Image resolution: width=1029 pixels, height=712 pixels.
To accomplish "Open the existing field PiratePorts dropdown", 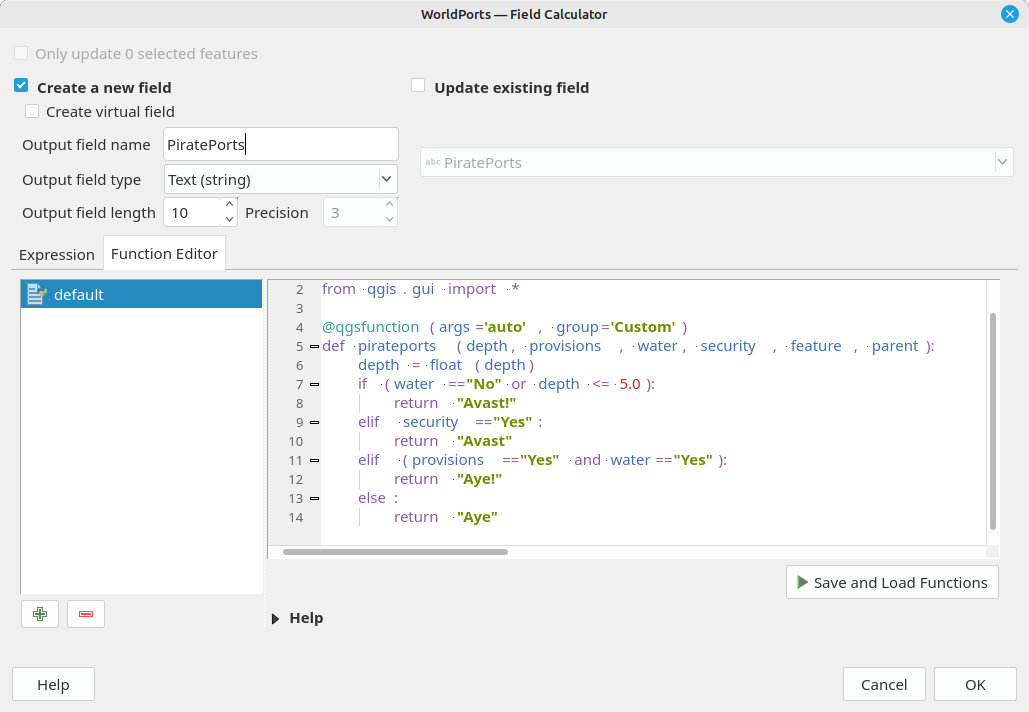I will [x=1001, y=162].
